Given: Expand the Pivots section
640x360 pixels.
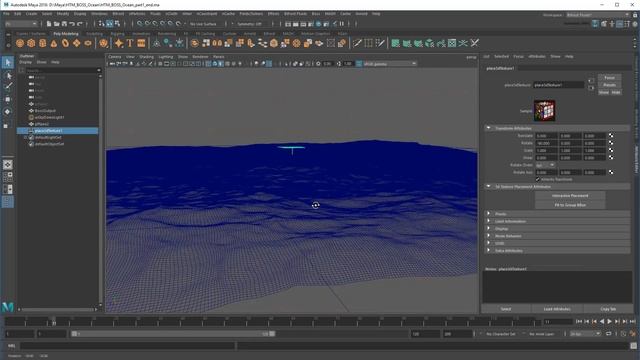Looking at the screenshot, I should (489, 214).
